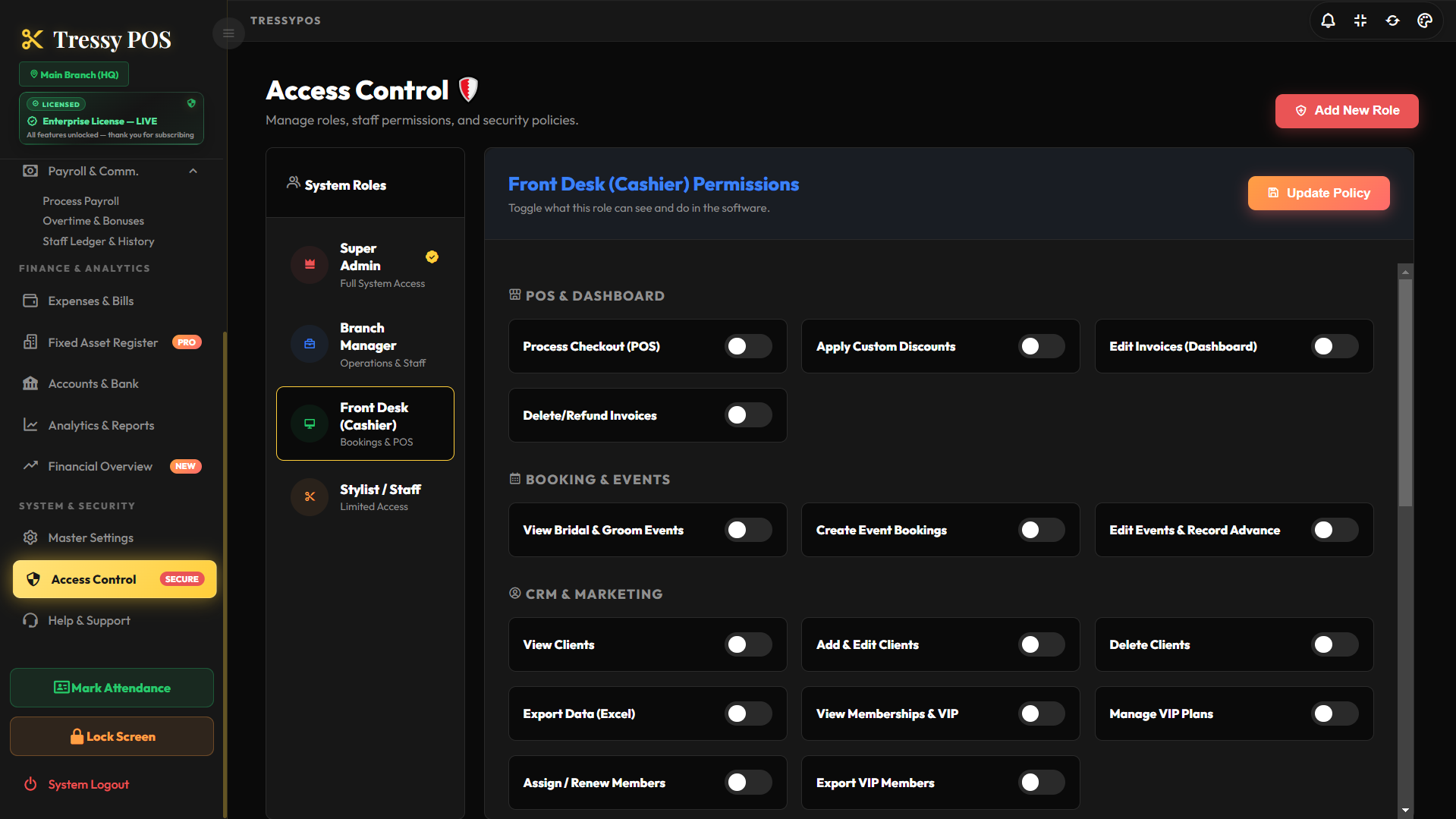Click the permissions panel scrollbar thumb

[1405, 392]
